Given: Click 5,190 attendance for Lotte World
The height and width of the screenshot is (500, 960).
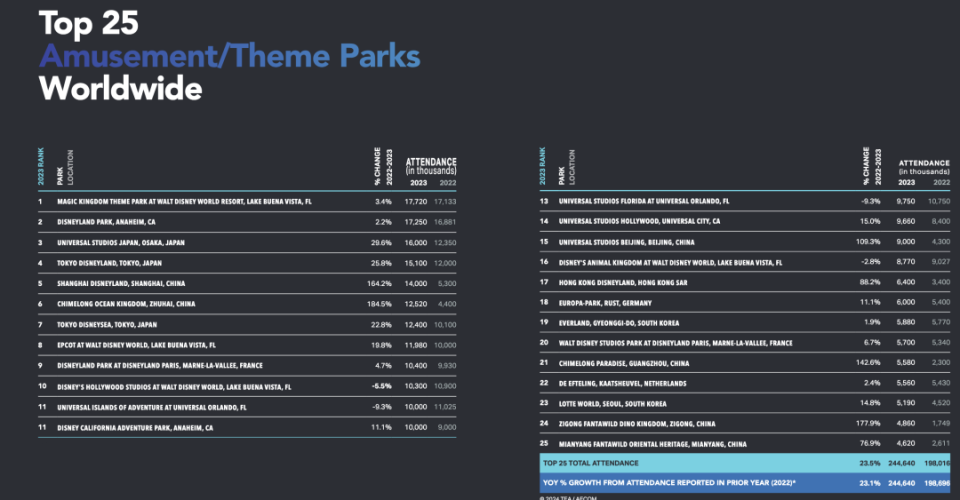Looking at the screenshot, I should point(906,403).
